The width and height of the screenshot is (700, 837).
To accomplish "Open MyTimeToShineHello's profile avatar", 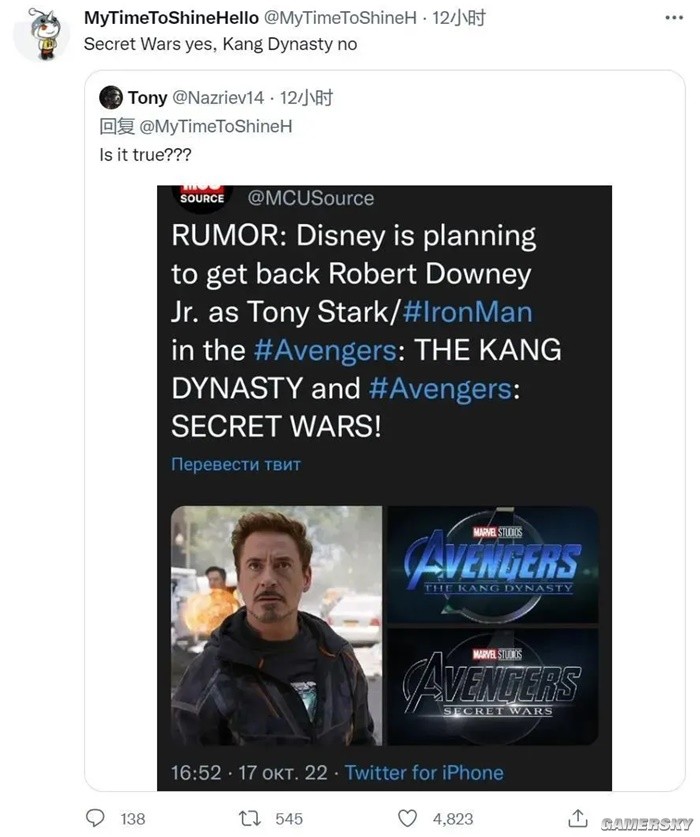I will [44, 33].
